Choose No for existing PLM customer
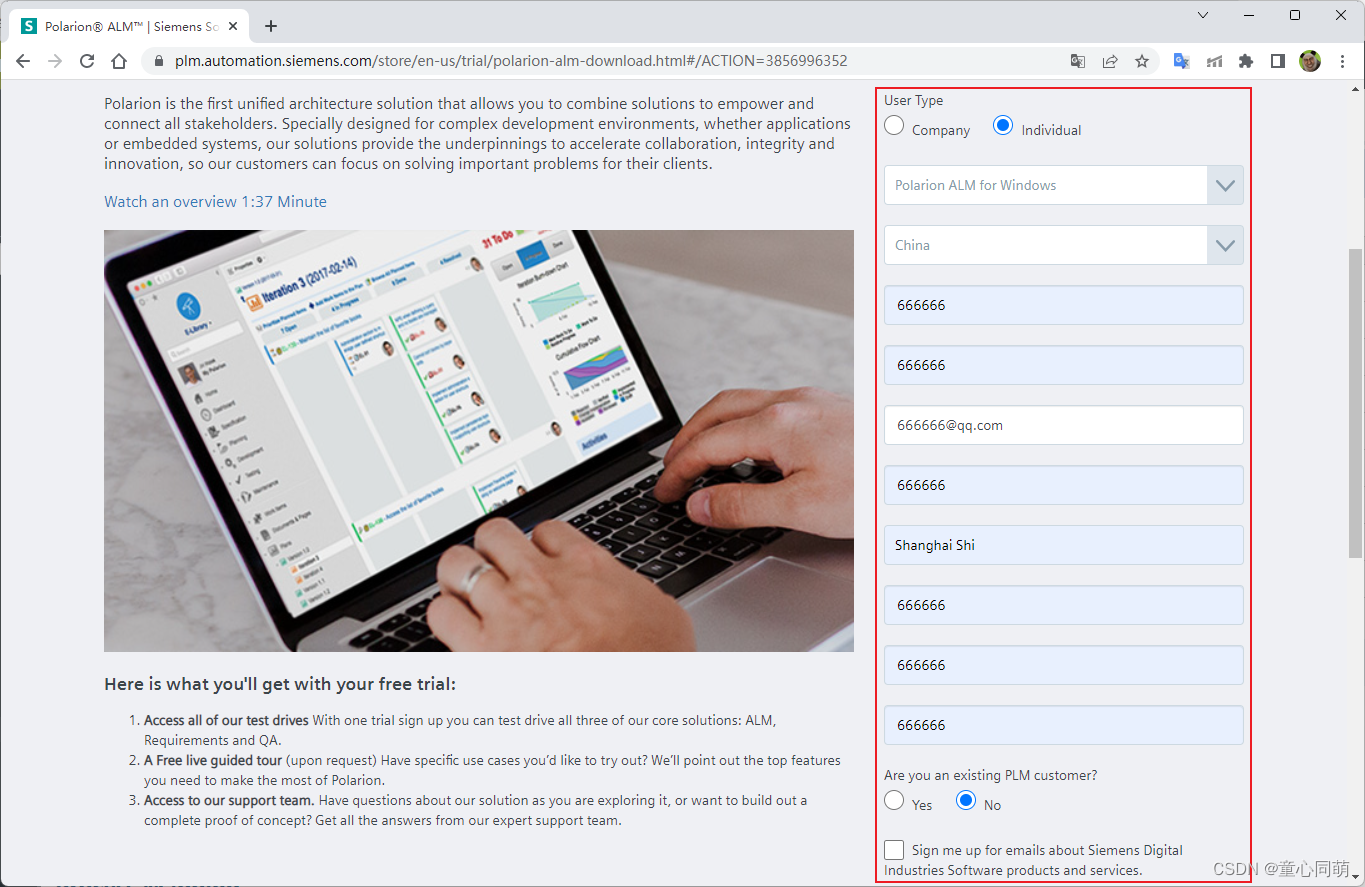This screenshot has height=887, width=1365. 966,801
